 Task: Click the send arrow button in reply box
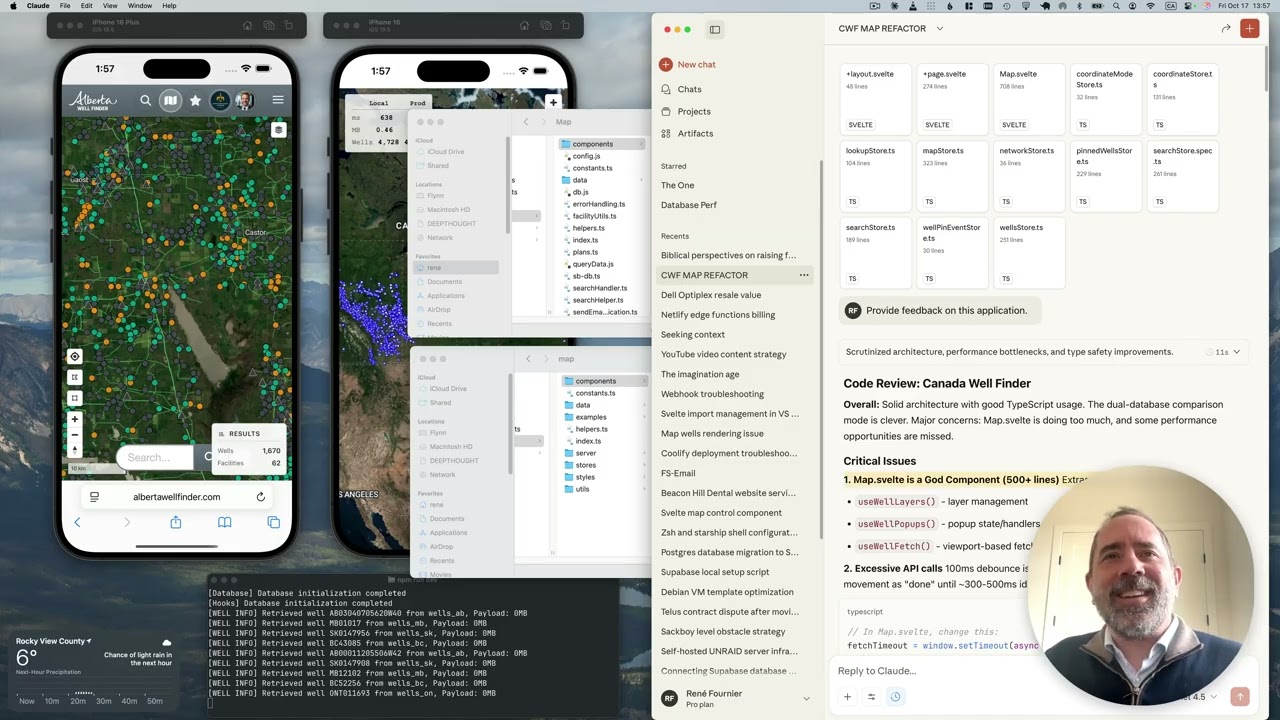pyautogui.click(x=1240, y=697)
